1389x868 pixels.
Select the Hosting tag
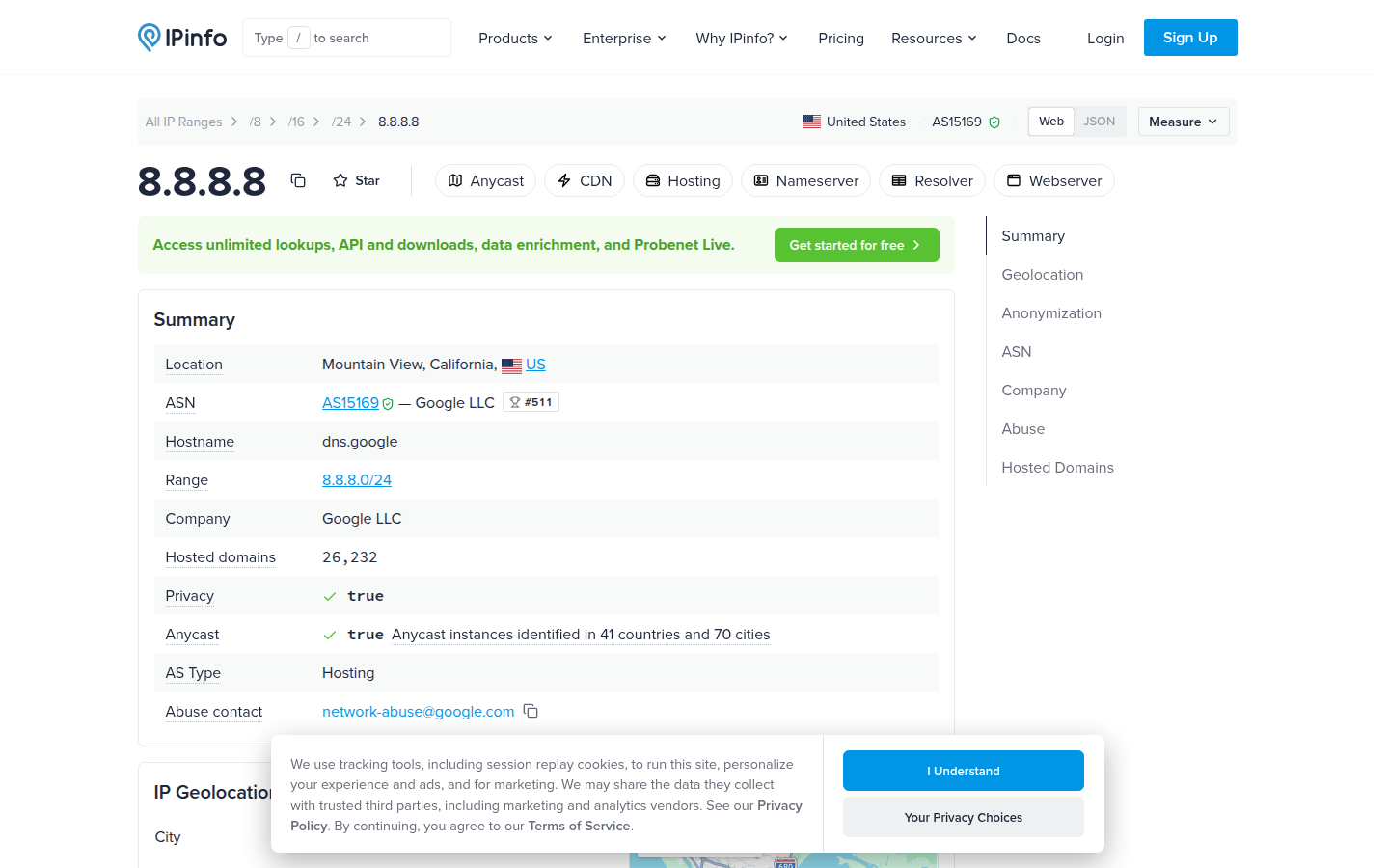683,180
